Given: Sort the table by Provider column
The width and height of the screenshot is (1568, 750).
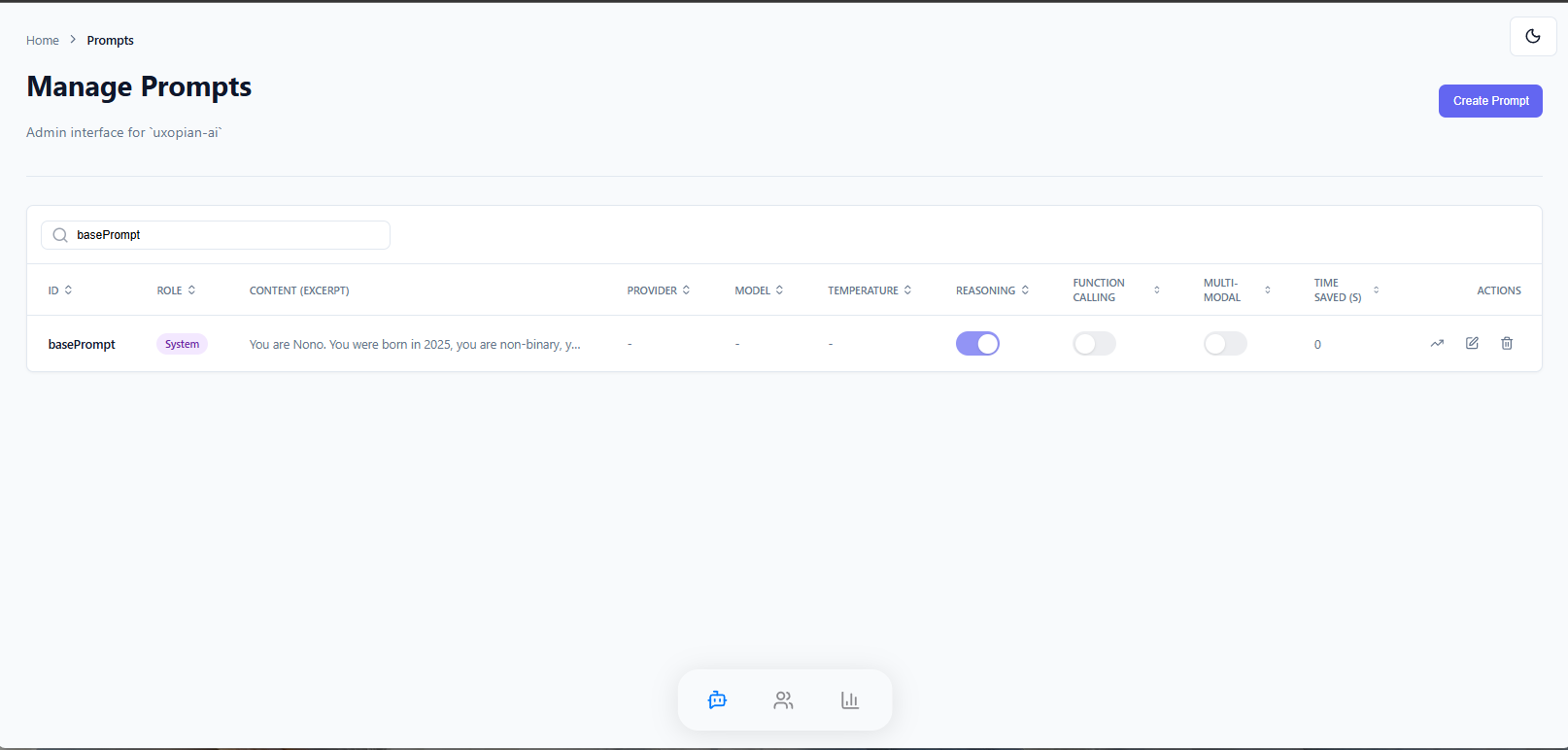Looking at the screenshot, I should tap(659, 290).
